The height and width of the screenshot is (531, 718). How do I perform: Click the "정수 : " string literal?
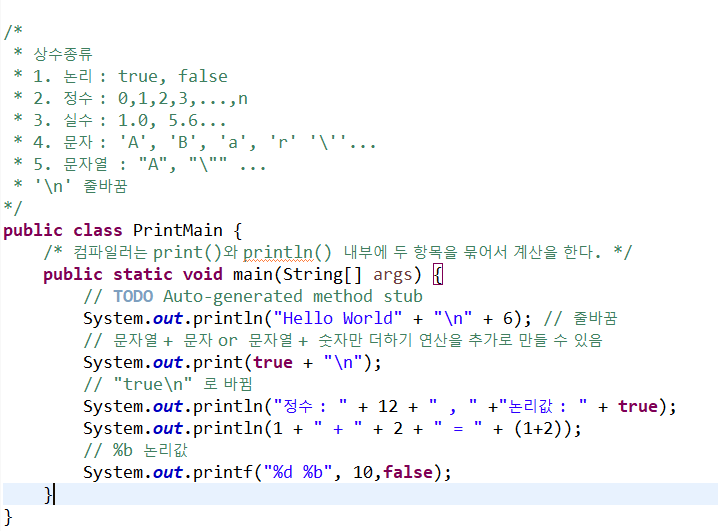[x=310, y=406]
